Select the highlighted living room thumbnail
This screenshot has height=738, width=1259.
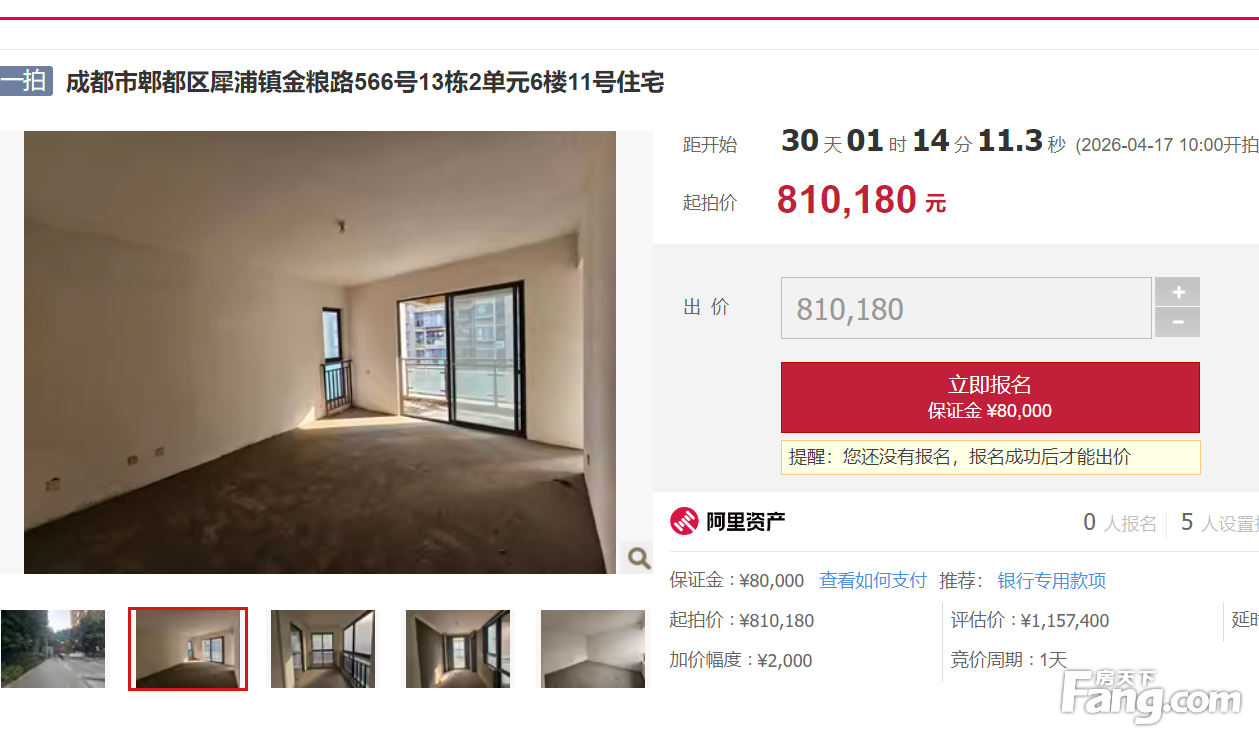(188, 649)
